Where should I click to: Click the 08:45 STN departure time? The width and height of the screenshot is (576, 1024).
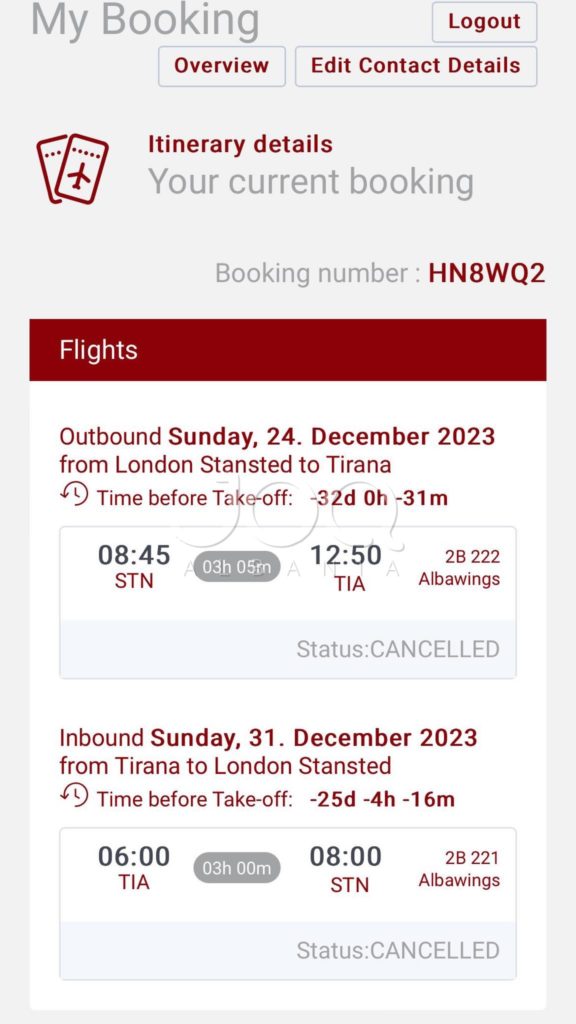coord(134,567)
